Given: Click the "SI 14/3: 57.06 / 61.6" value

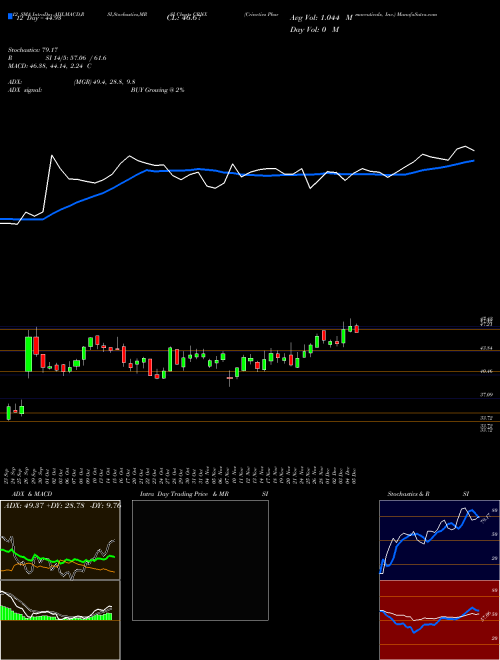Looking at the screenshot, I should coord(76,58).
